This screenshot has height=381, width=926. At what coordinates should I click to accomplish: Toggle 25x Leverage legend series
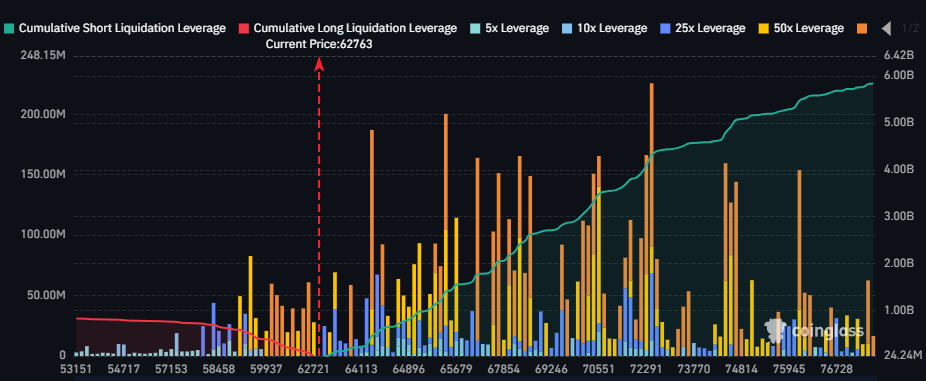(703, 28)
